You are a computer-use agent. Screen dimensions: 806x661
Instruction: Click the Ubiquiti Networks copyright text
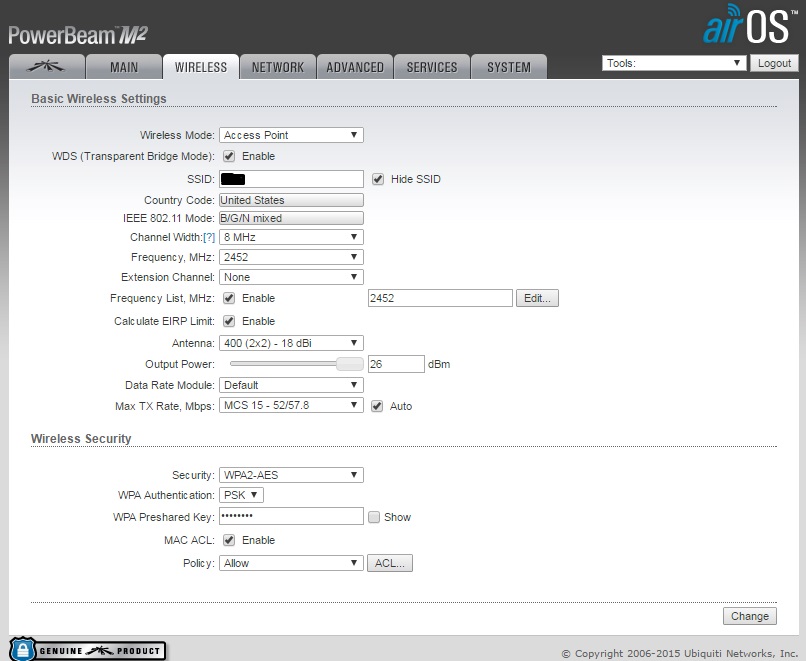click(x=680, y=653)
